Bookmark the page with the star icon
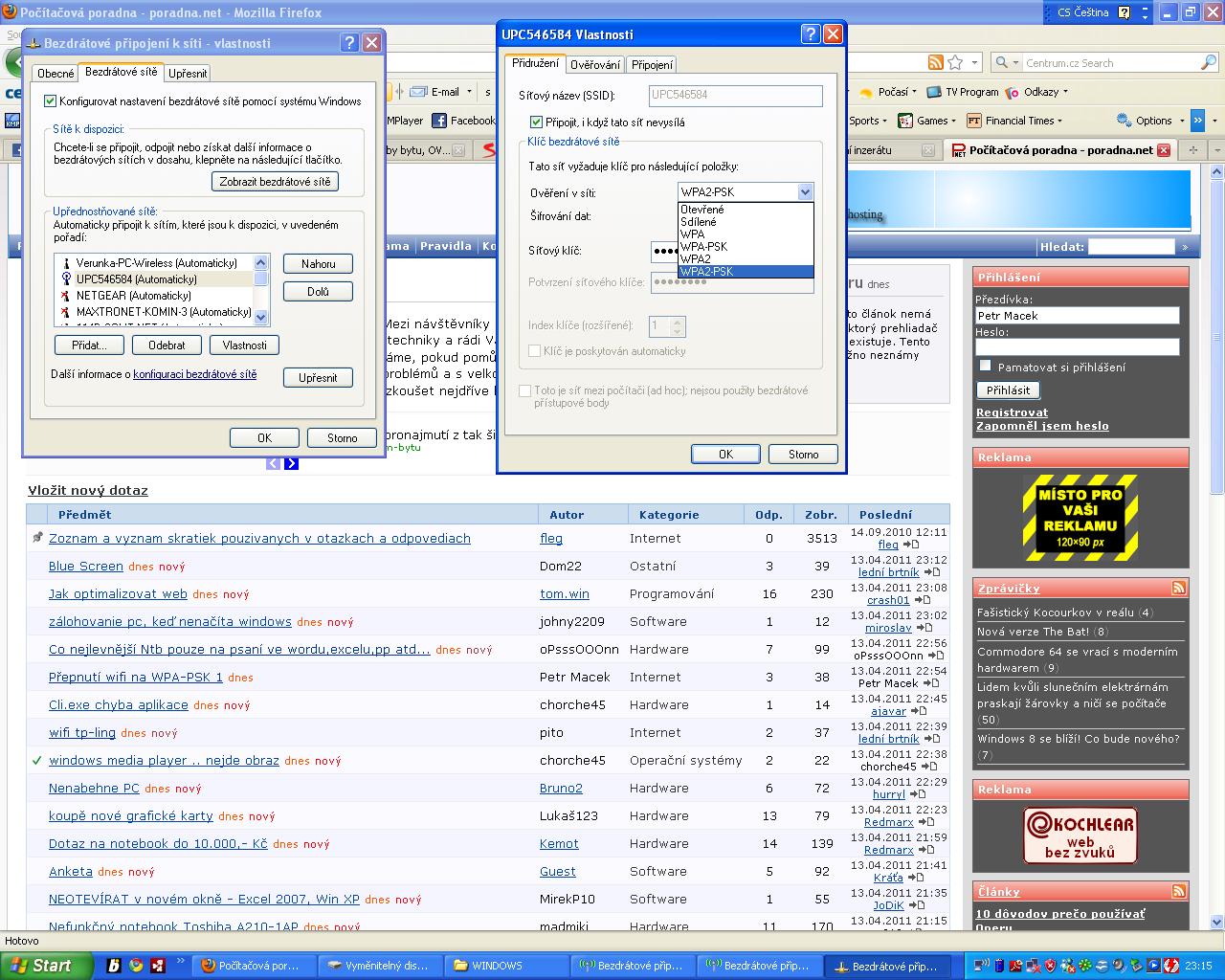This screenshot has height=980, width=1225. point(955,63)
